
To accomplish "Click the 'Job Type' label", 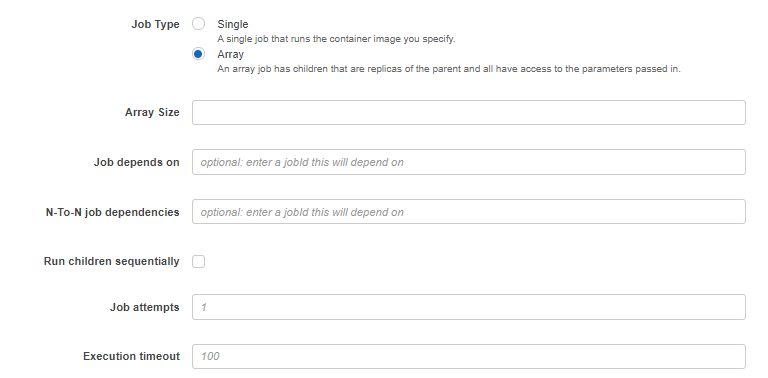I will [x=155, y=24].
